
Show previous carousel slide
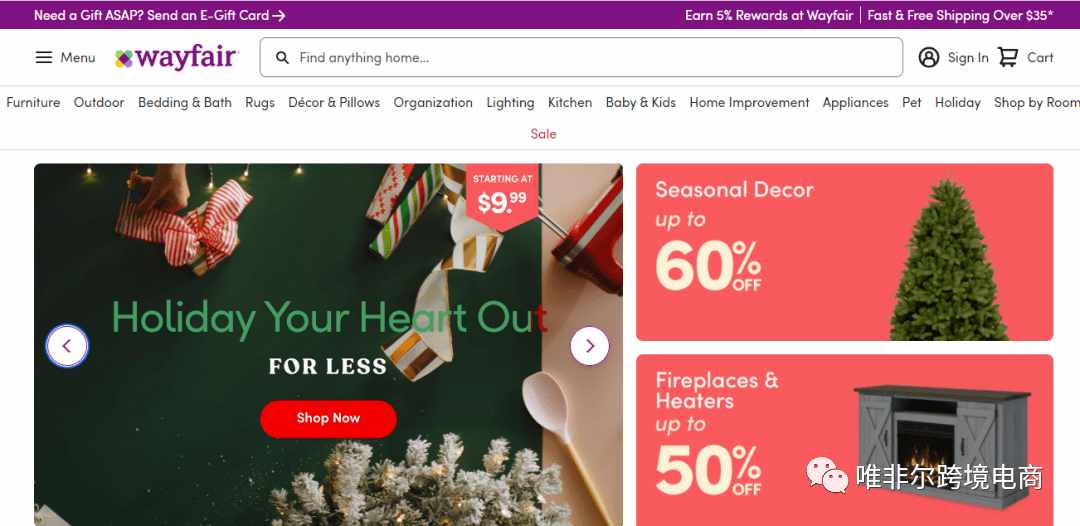[67, 346]
